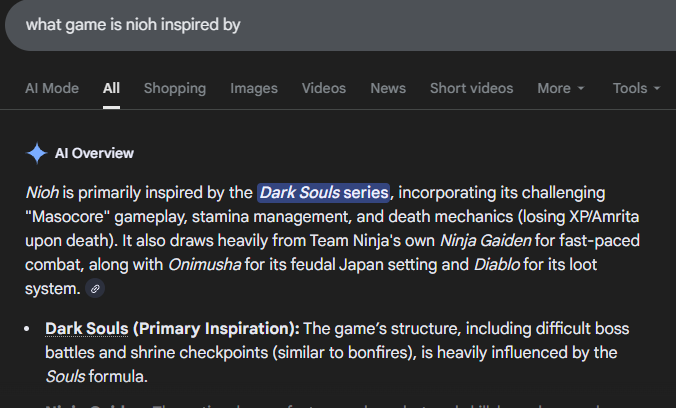
Task: Click the word "Onimusha" in the overview
Action: click(206, 264)
